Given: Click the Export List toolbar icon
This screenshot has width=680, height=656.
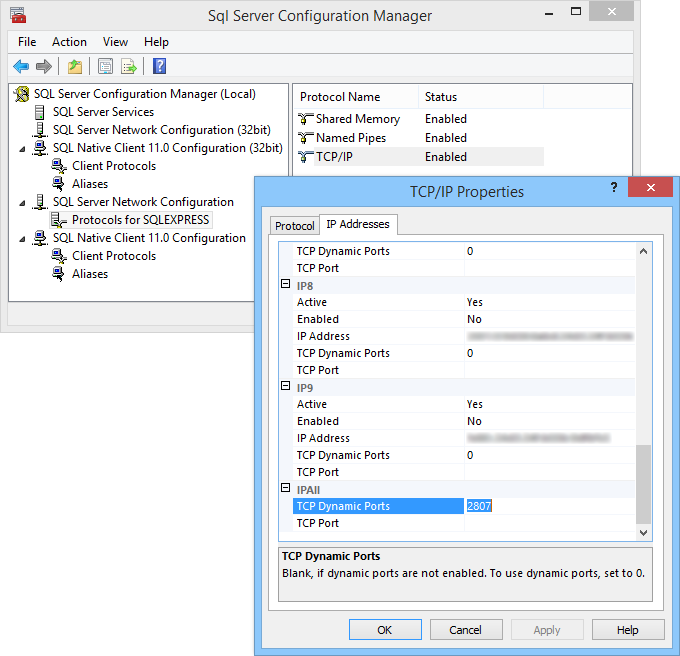Looking at the screenshot, I should point(129,66).
